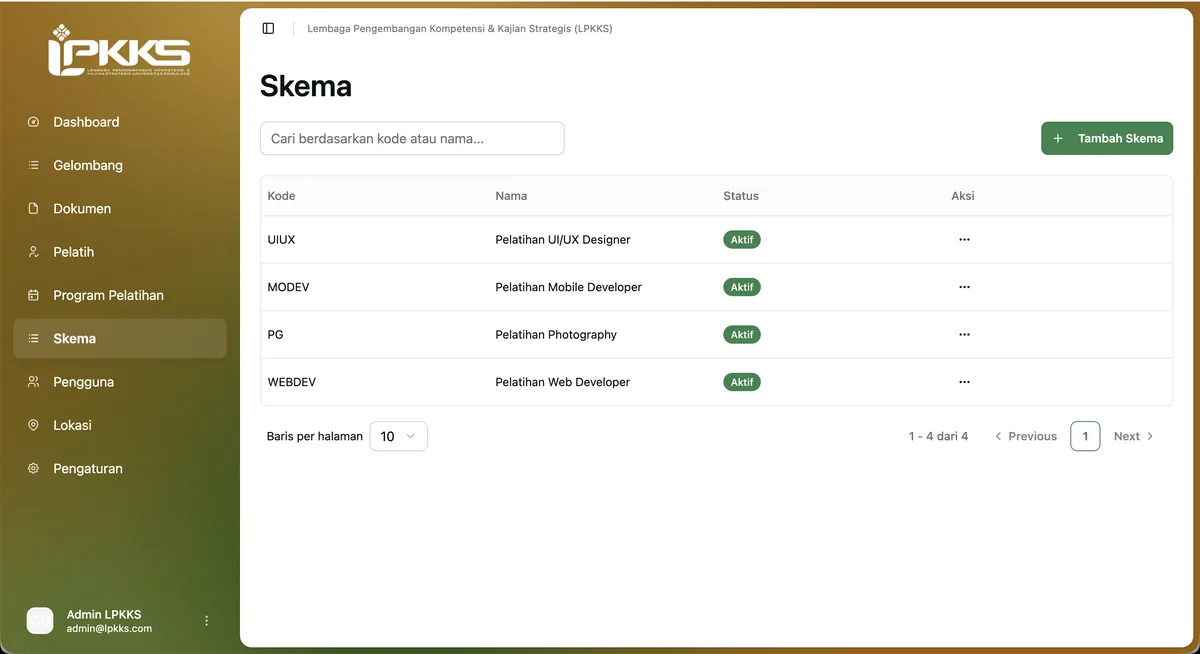Screen dimensions: 1200x654
Task: Open the Dashboard menu item
Action: point(120,122)
